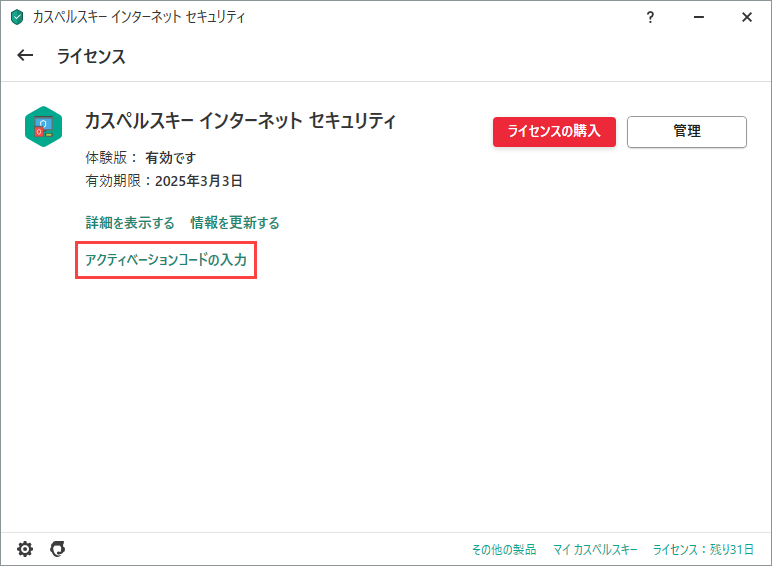Screen dimensions: 772x566
Task: Click the product name heading beside the icon
Action: click(240, 121)
